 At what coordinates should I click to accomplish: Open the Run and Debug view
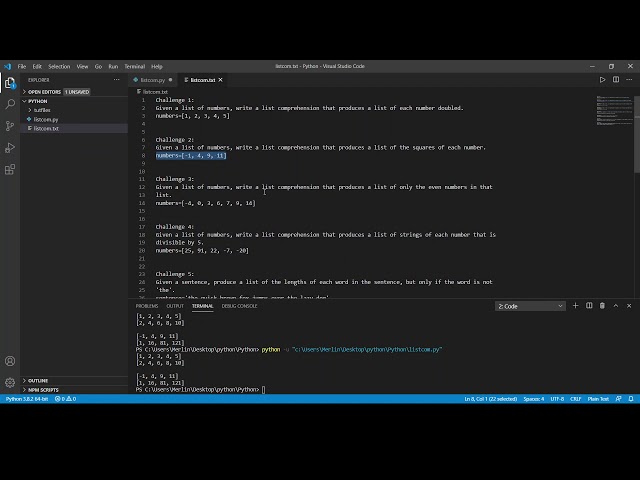point(10,147)
